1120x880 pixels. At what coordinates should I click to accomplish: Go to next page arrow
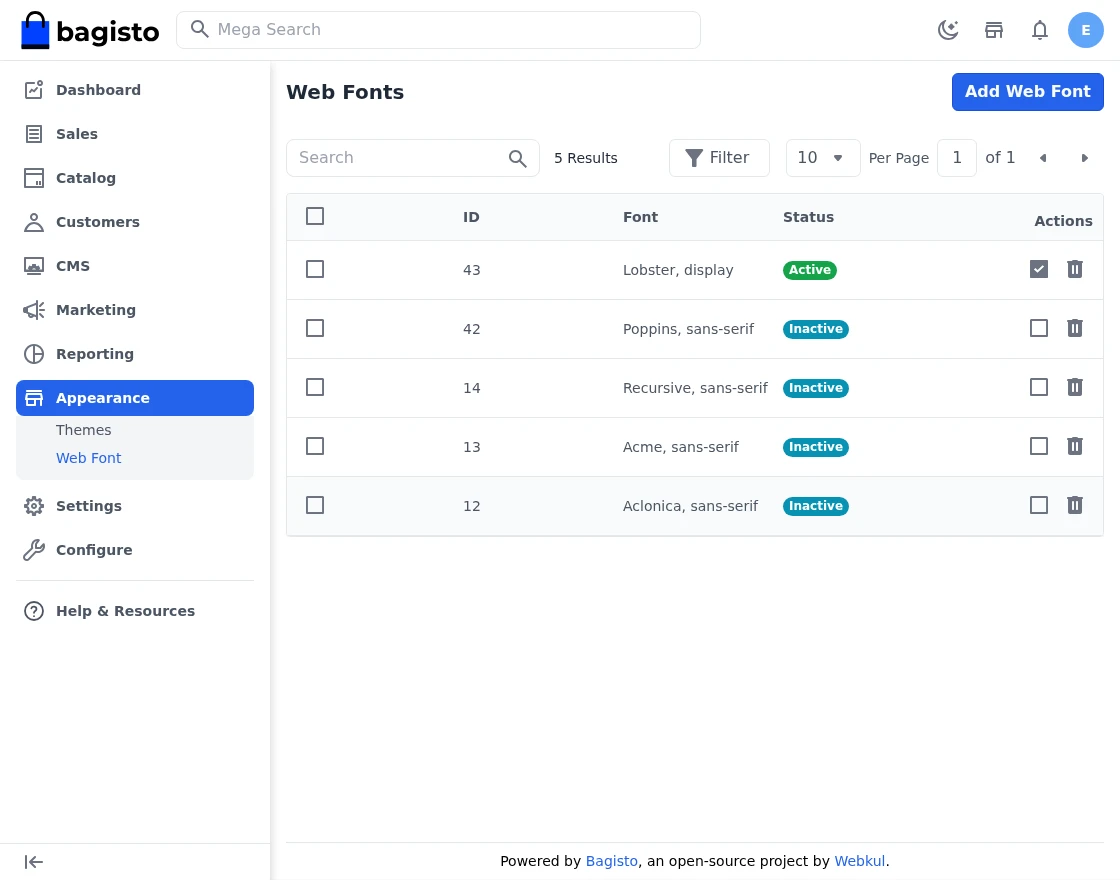[x=1084, y=158]
